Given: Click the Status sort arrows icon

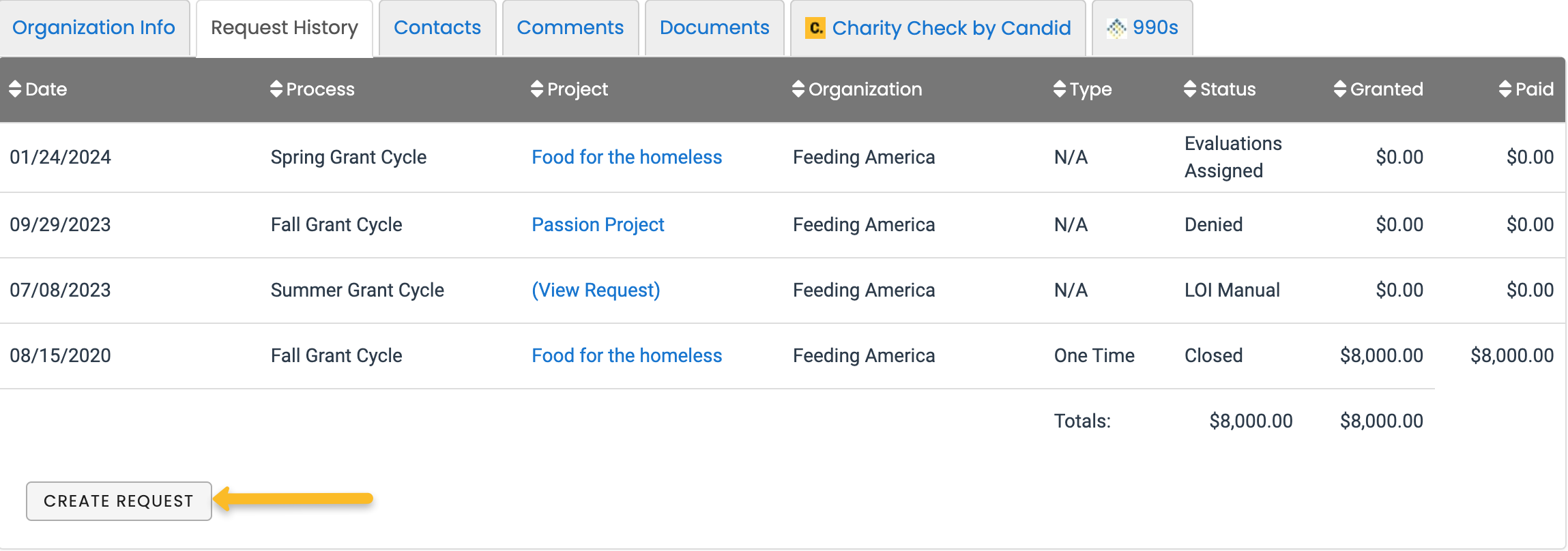Looking at the screenshot, I should pyautogui.click(x=1190, y=89).
